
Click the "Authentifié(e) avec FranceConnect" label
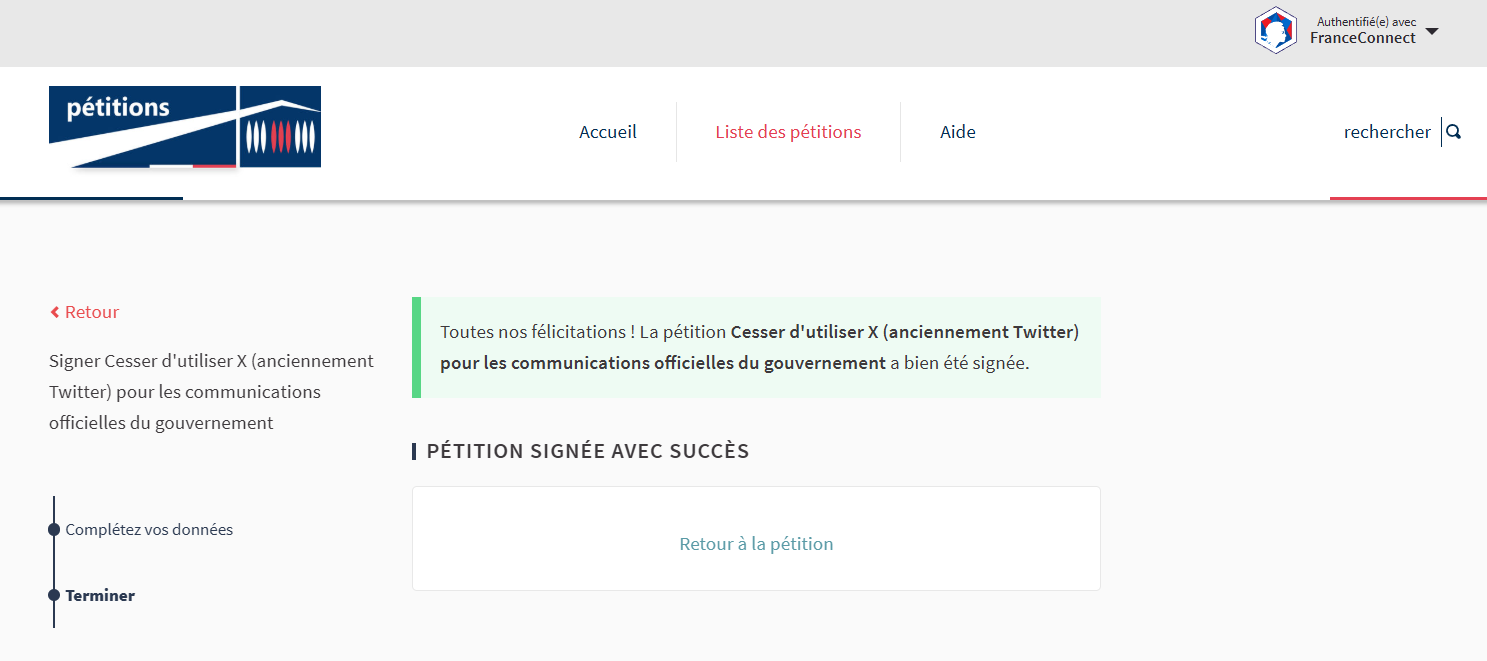[x=1363, y=30]
